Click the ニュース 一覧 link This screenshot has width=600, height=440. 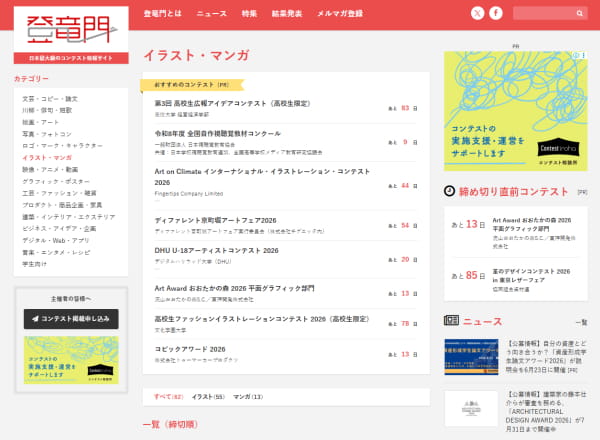coord(581,322)
